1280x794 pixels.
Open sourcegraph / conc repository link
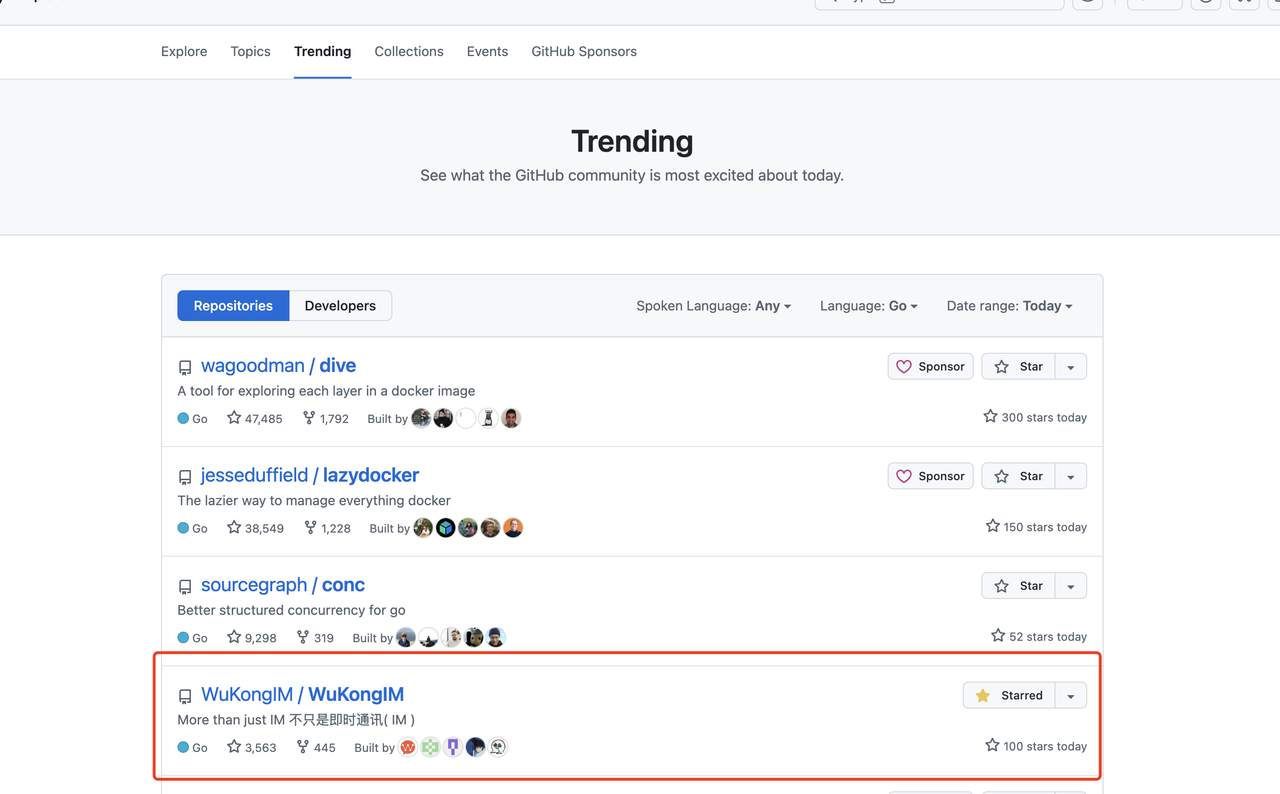[283, 585]
